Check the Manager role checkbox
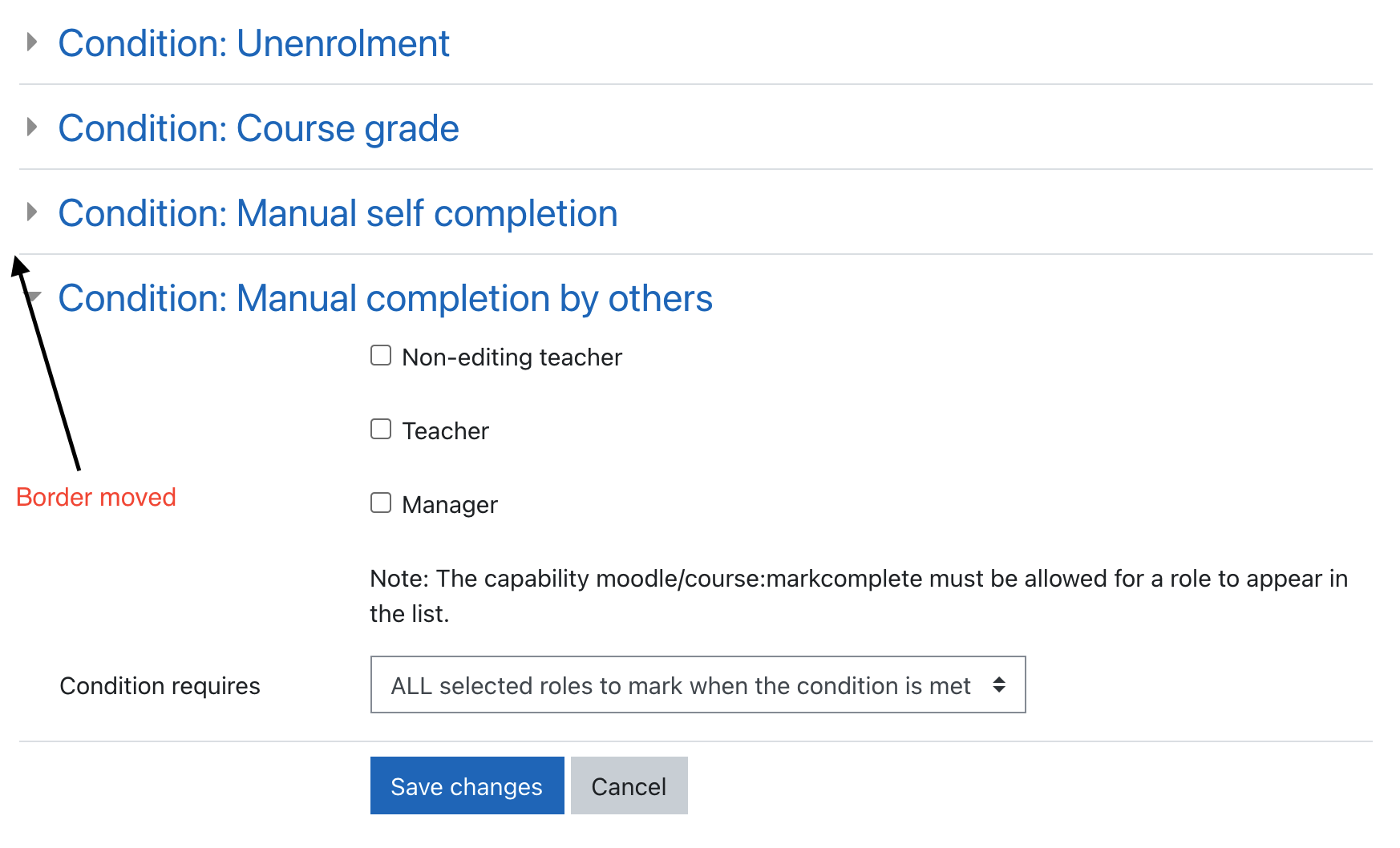Image resolution: width=1400 pixels, height=848 pixels. pyautogui.click(x=381, y=503)
